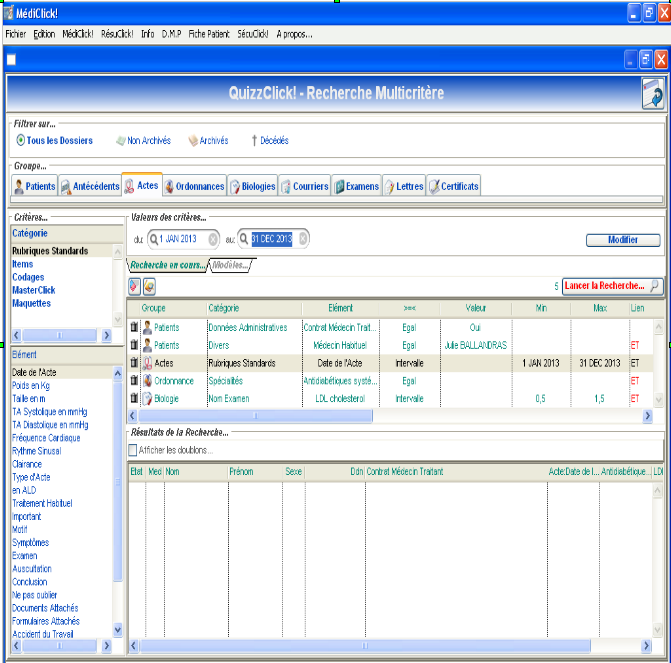Click the Biologie group icon in criteria table
Viewport: 671px width, 663px height.
pyautogui.click(x=147, y=398)
